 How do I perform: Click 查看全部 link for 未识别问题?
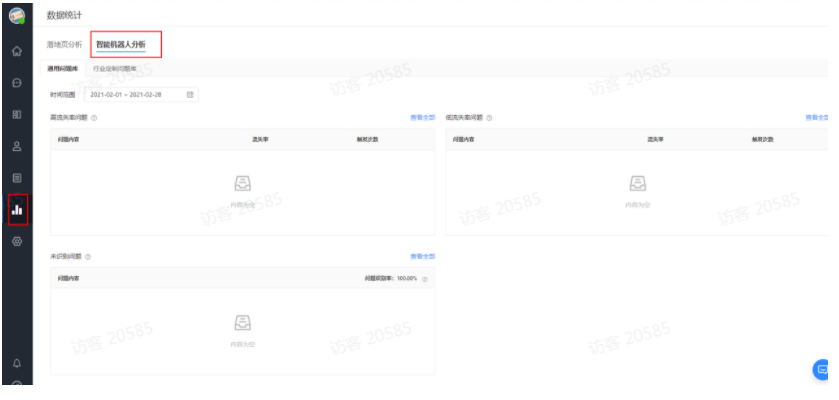point(422,256)
